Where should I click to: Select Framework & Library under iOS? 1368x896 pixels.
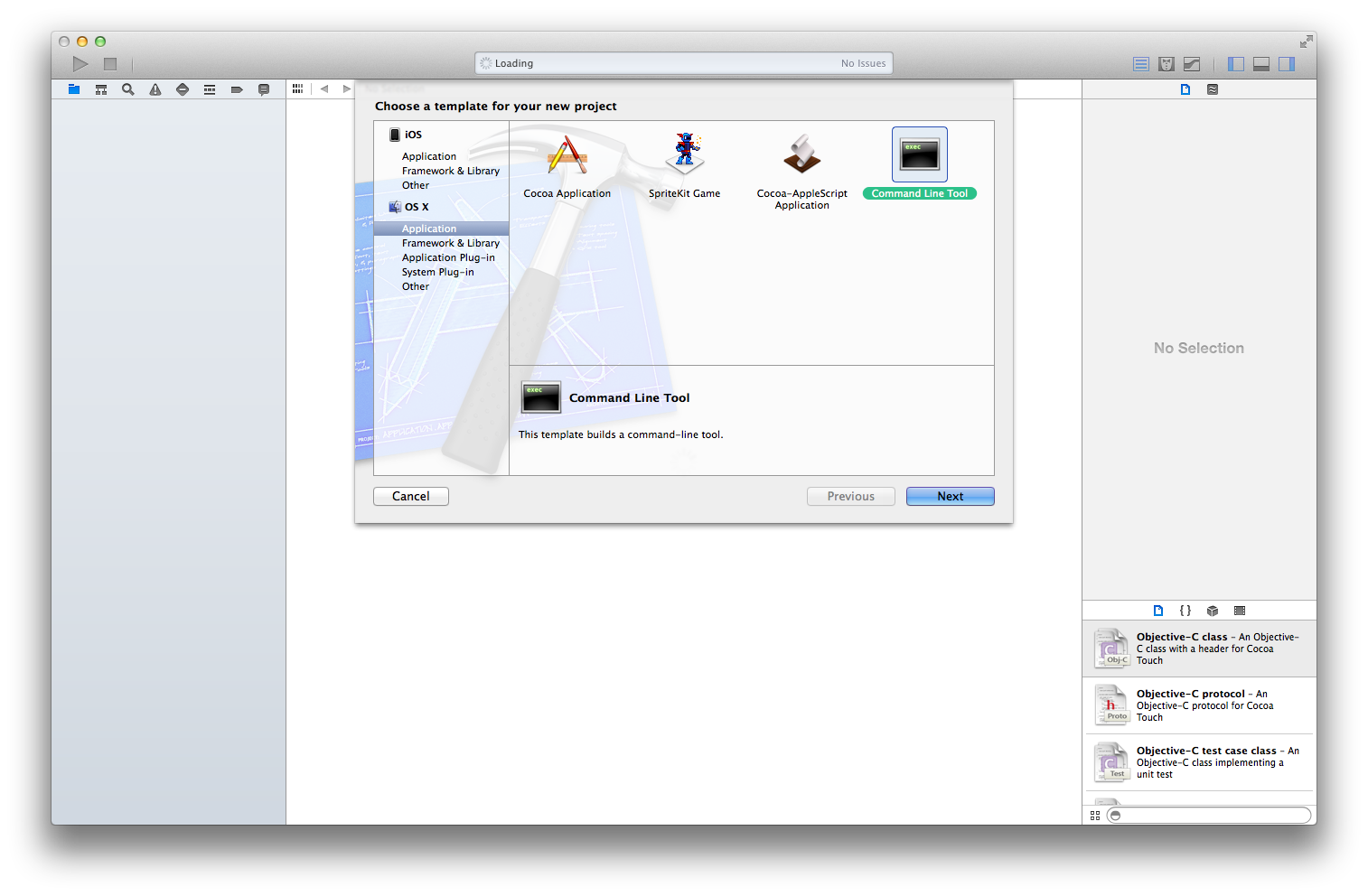coord(451,171)
